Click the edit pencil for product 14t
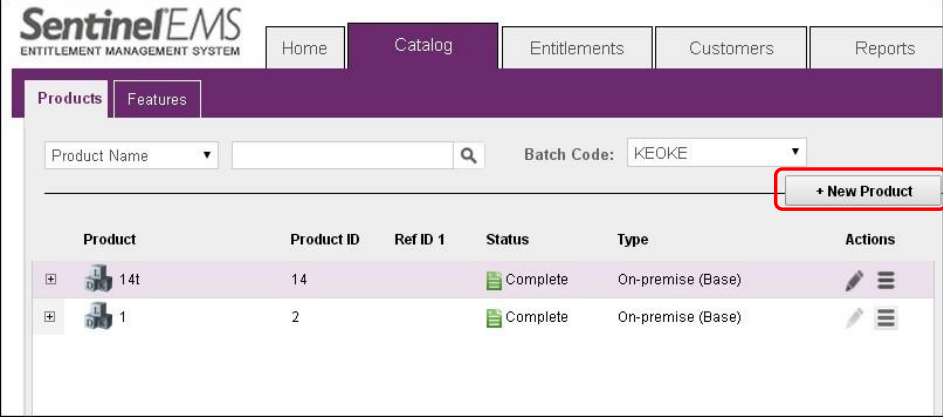The width and height of the screenshot is (943, 419). point(853,281)
